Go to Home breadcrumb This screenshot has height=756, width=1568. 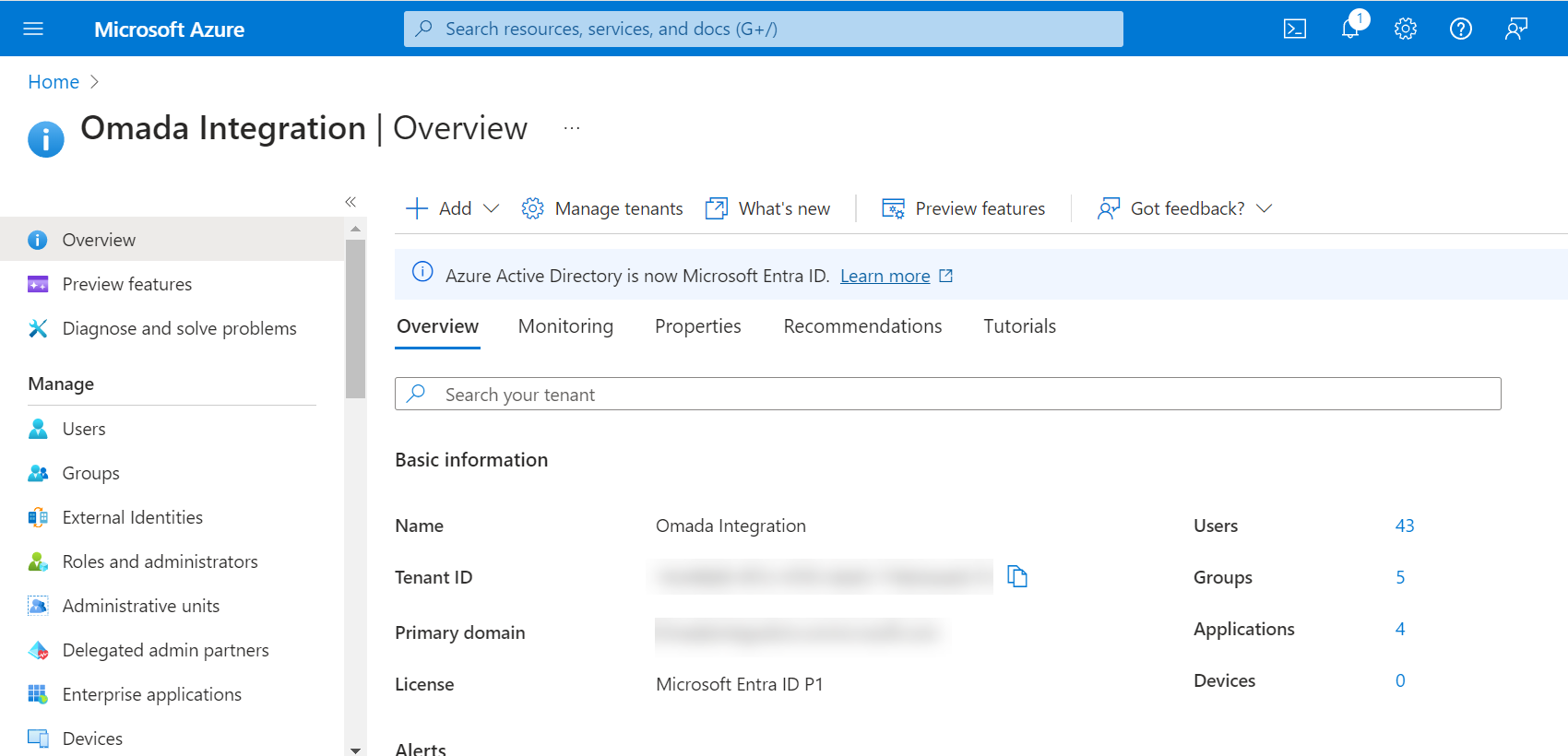pyautogui.click(x=53, y=82)
